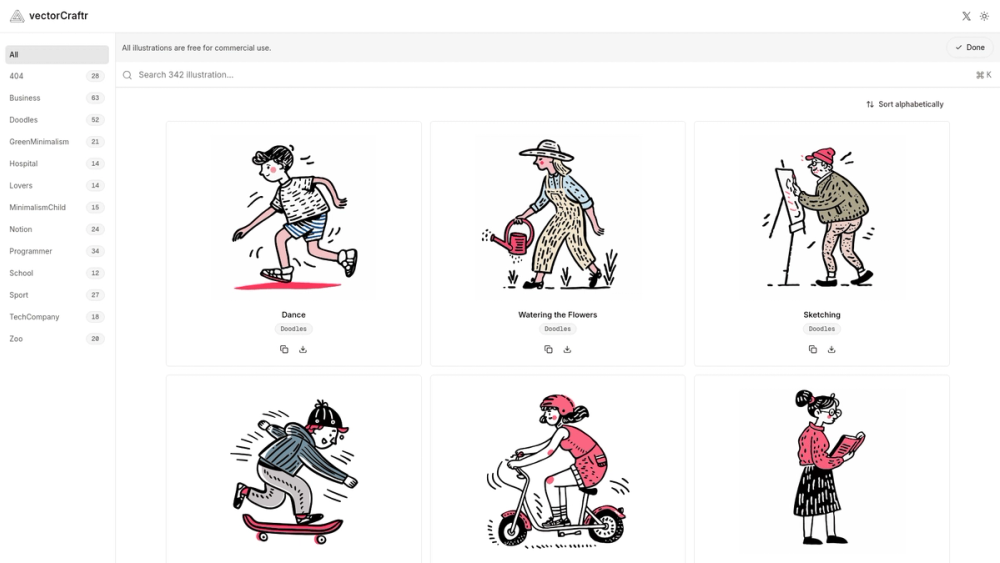Open the Programmer category
This screenshot has height=563, width=1000.
pos(56,251)
